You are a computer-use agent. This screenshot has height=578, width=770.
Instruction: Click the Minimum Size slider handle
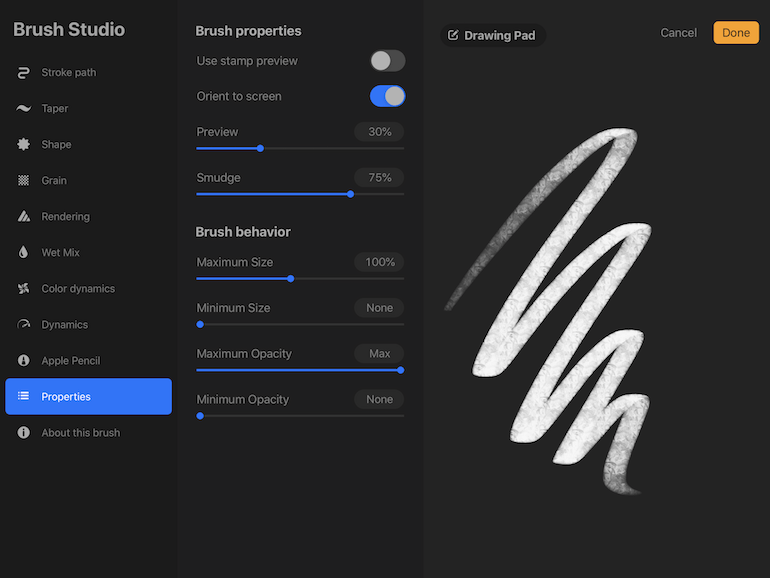pos(200,324)
